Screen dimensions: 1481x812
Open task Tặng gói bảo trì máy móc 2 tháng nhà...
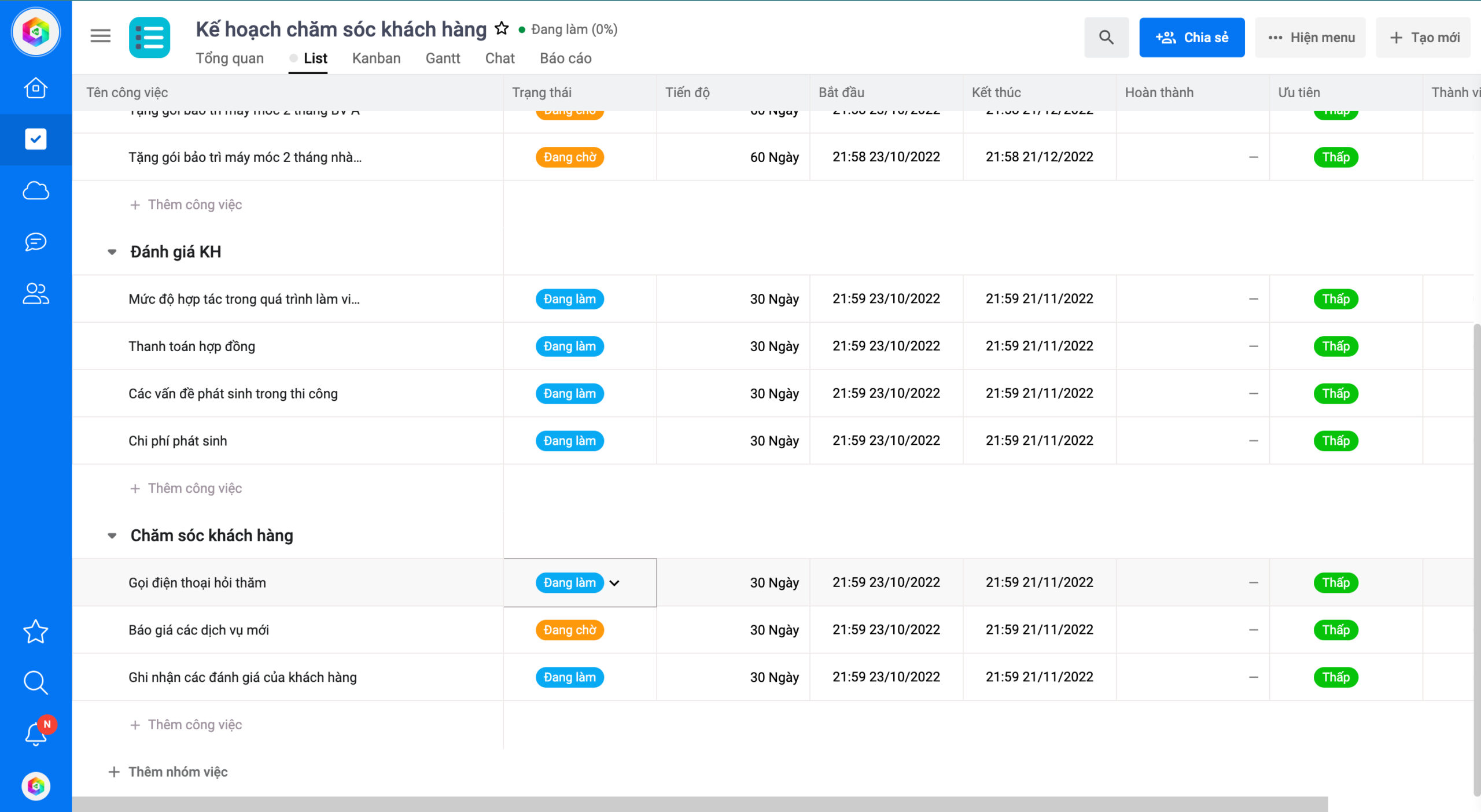(x=245, y=157)
